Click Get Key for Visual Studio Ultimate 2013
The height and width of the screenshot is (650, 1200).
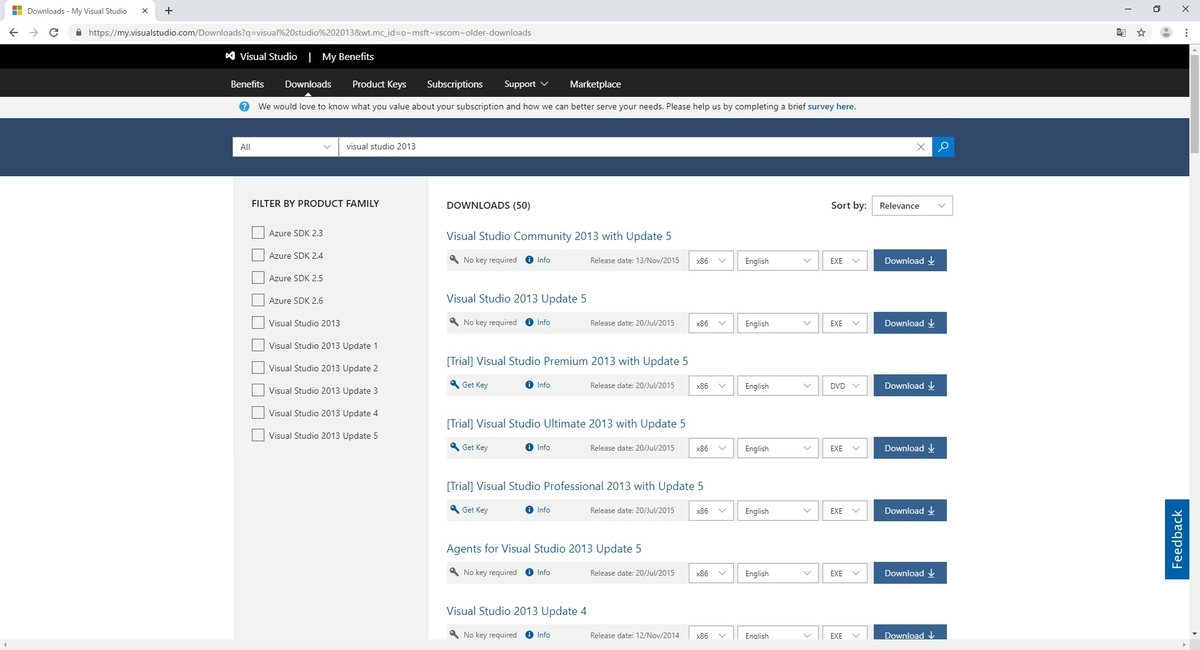pyautogui.click(x=469, y=447)
